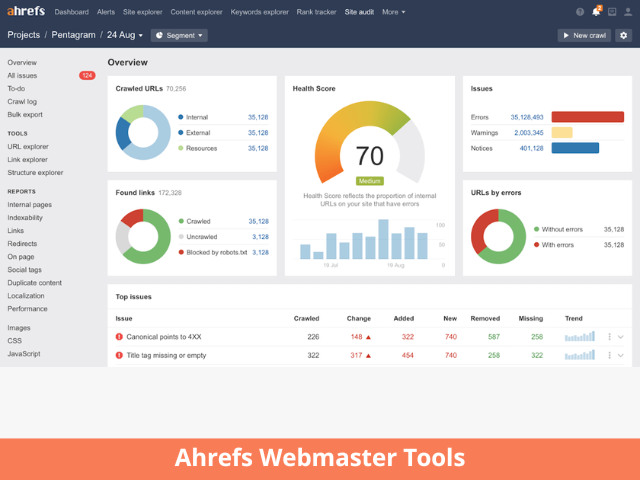Viewport: 640px width, 480px height.
Task: Open Rank tracker in top navigation
Action: (x=316, y=12)
